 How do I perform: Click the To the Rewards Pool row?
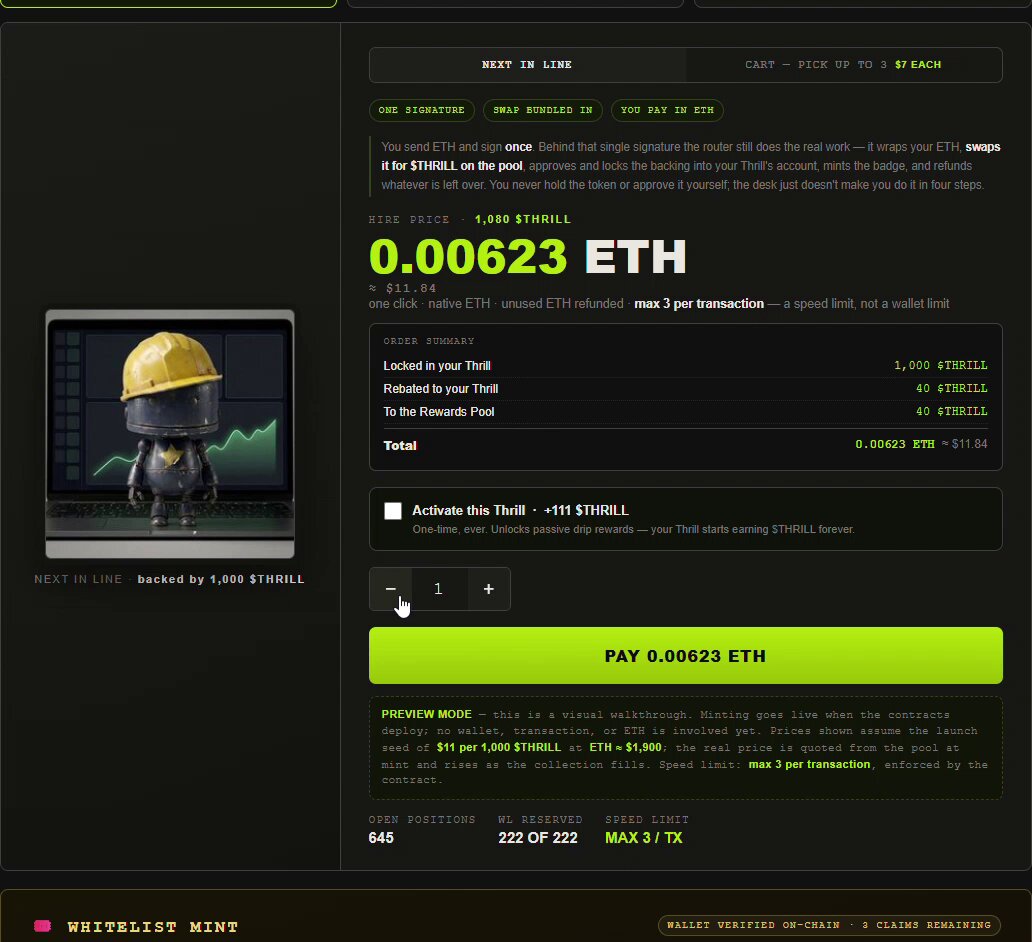pos(685,411)
